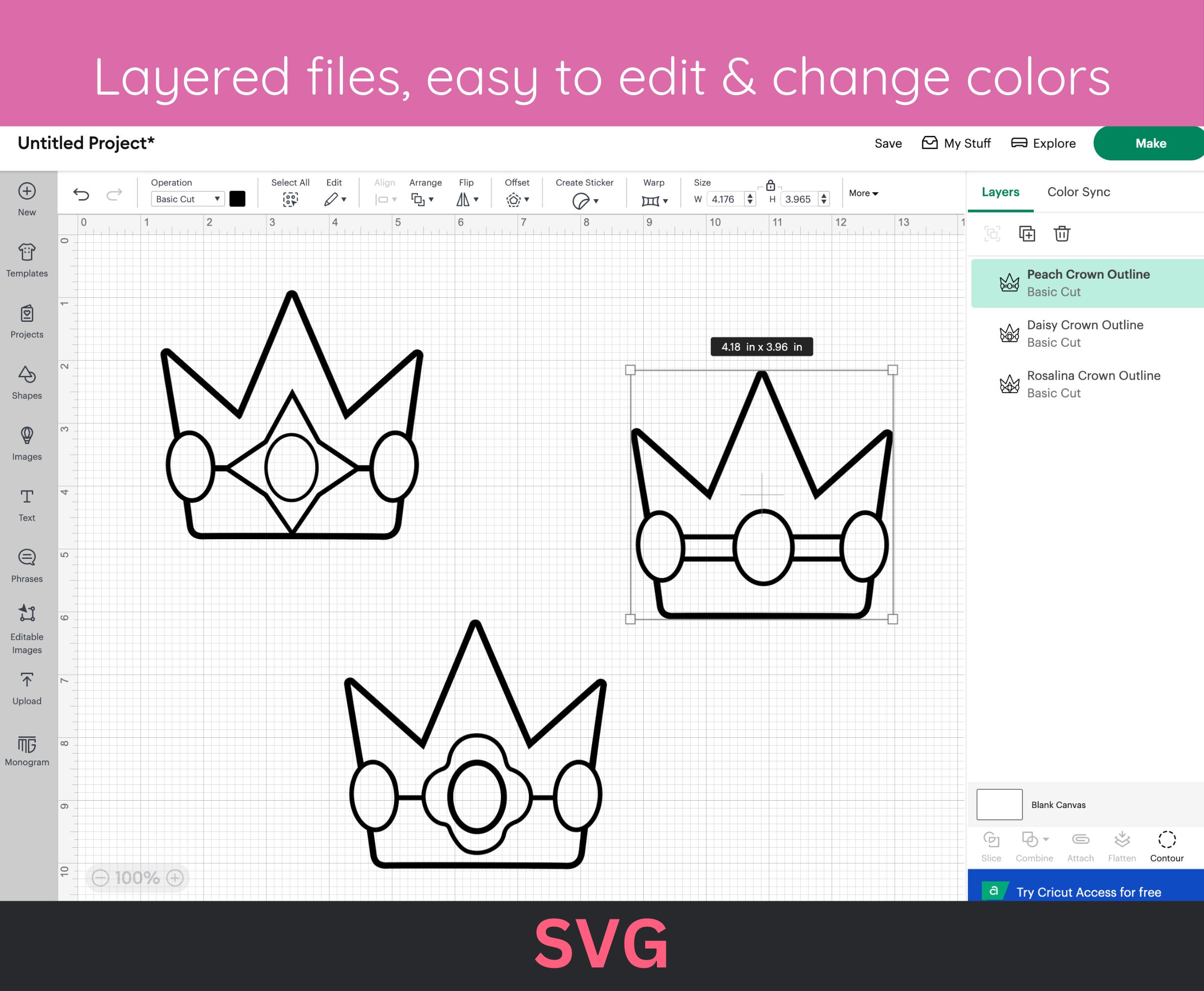Viewport: 1204px width, 991px height.
Task: Open the Templates panel icon
Action: click(27, 252)
